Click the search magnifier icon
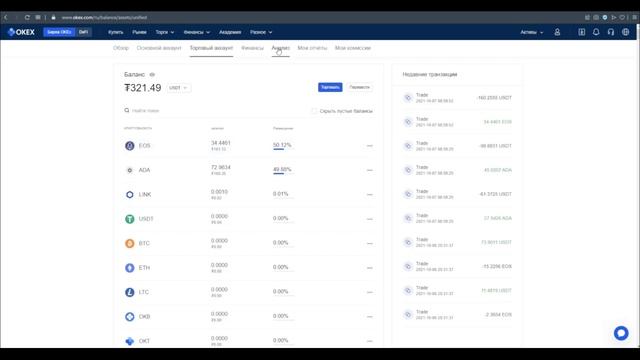This screenshot has width=640, height=360. coord(127,110)
